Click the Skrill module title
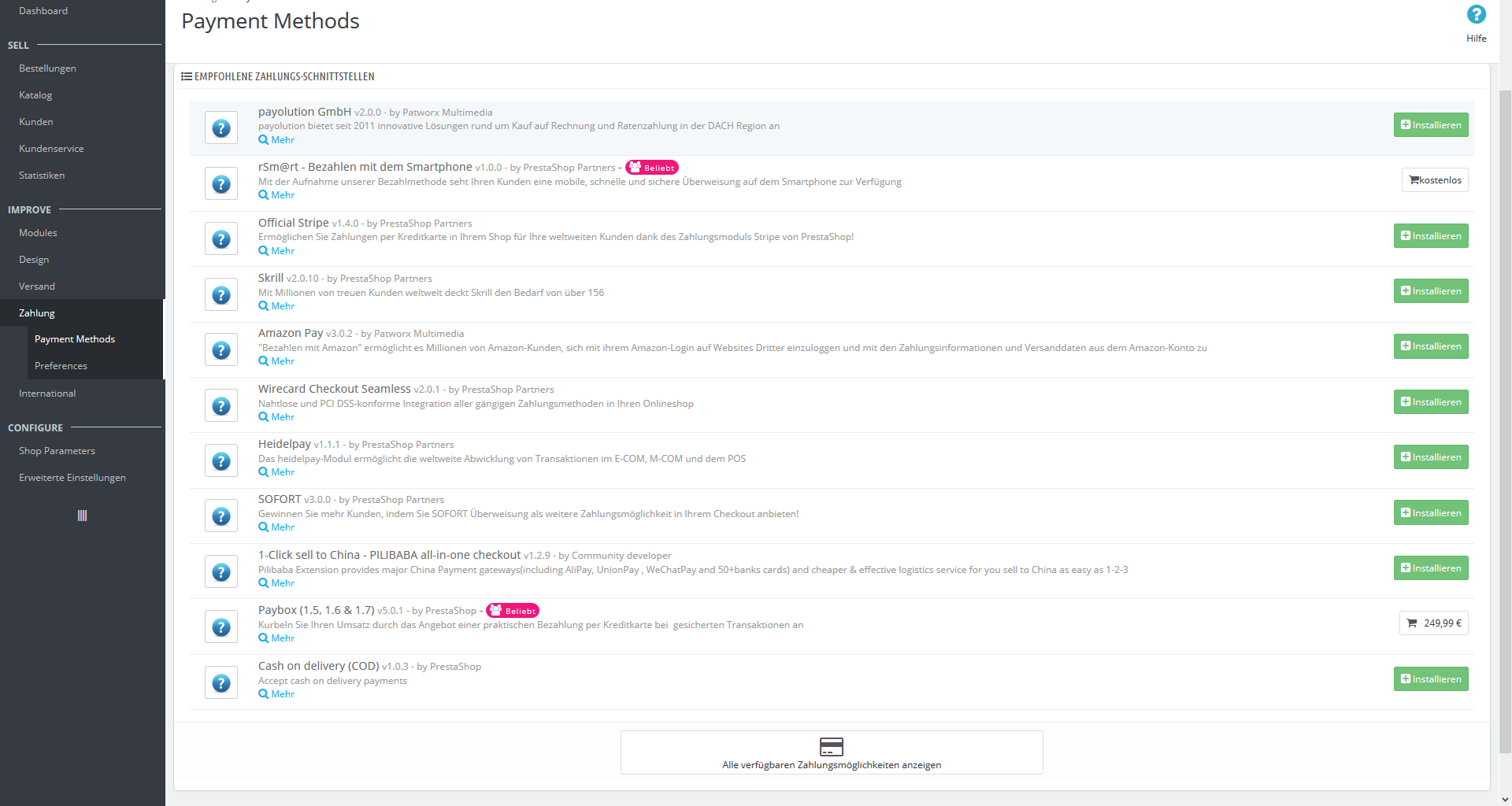Image resolution: width=1512 pixels, height=806 pixels. [271, 278]
